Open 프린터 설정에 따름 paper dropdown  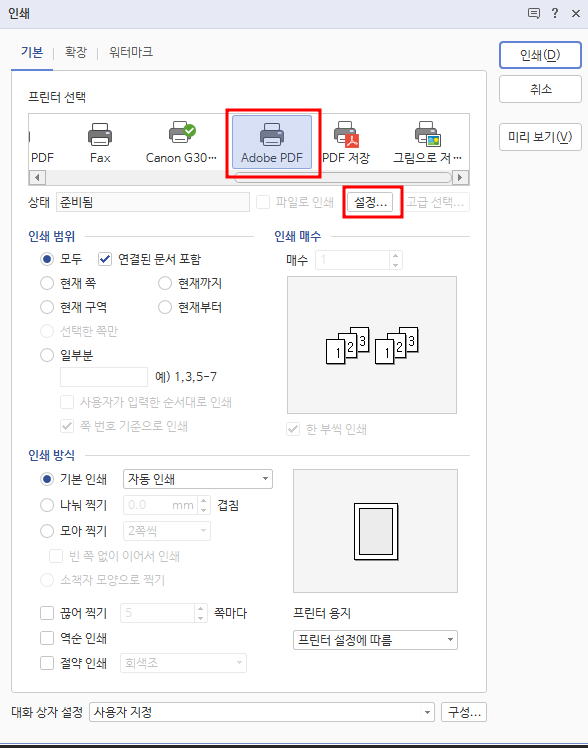[375, 640]
